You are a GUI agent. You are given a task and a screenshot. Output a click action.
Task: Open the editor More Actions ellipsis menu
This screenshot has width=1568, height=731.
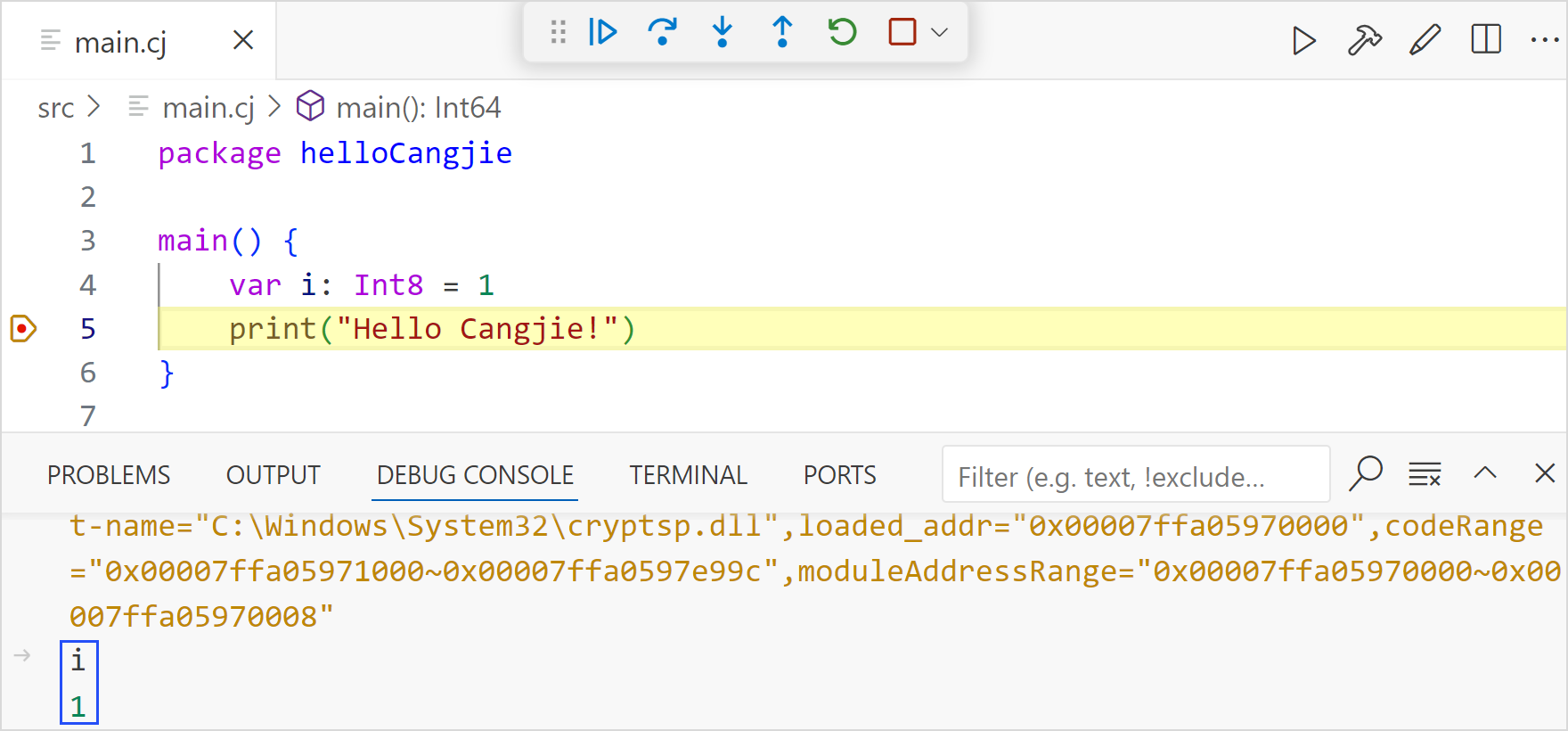tap(1544, 40)
